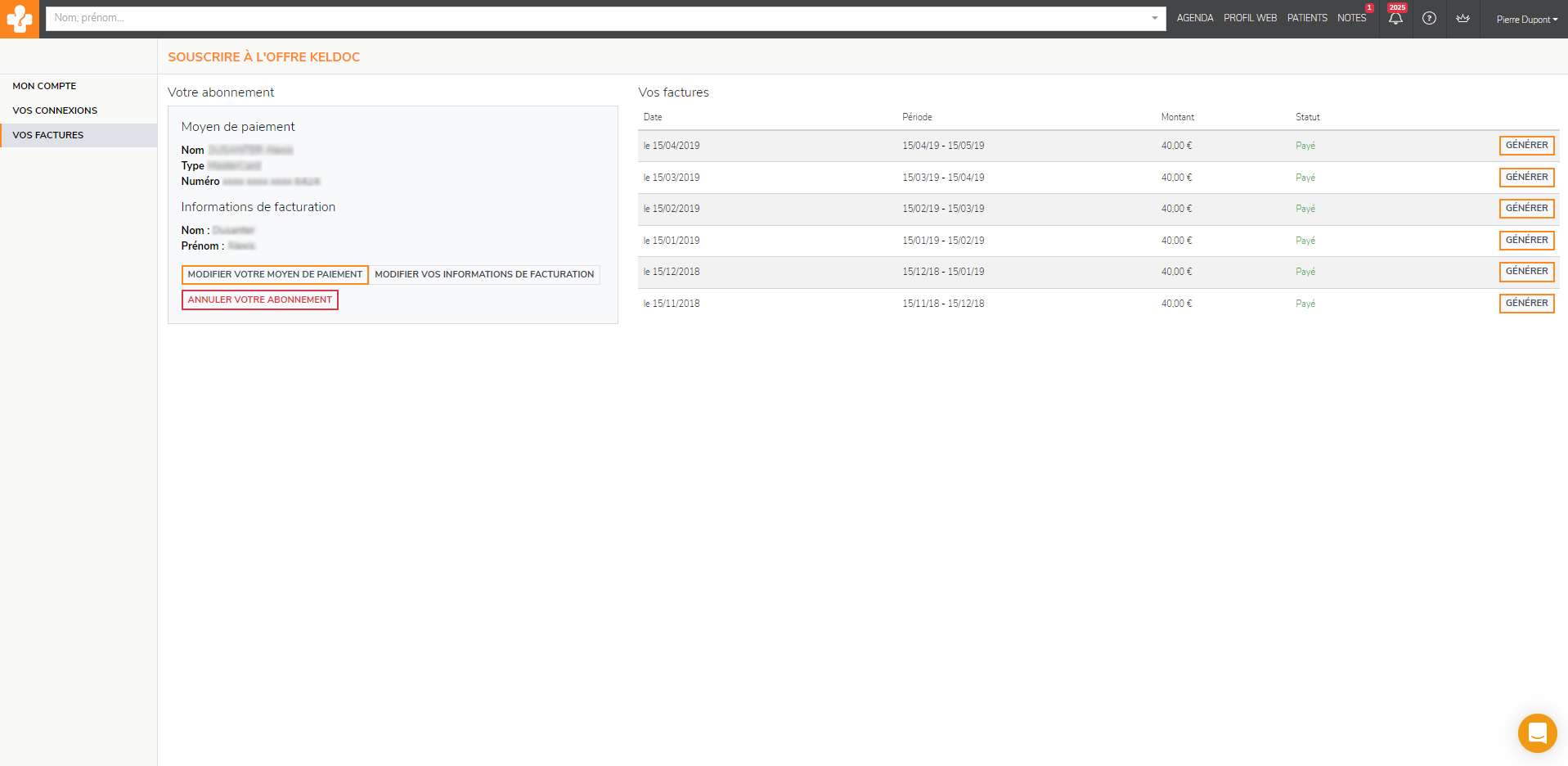The width and height of the screenshot is (1568, 766).
Task: Focus the Nom, prénom search field
Action: pos(597,18)
